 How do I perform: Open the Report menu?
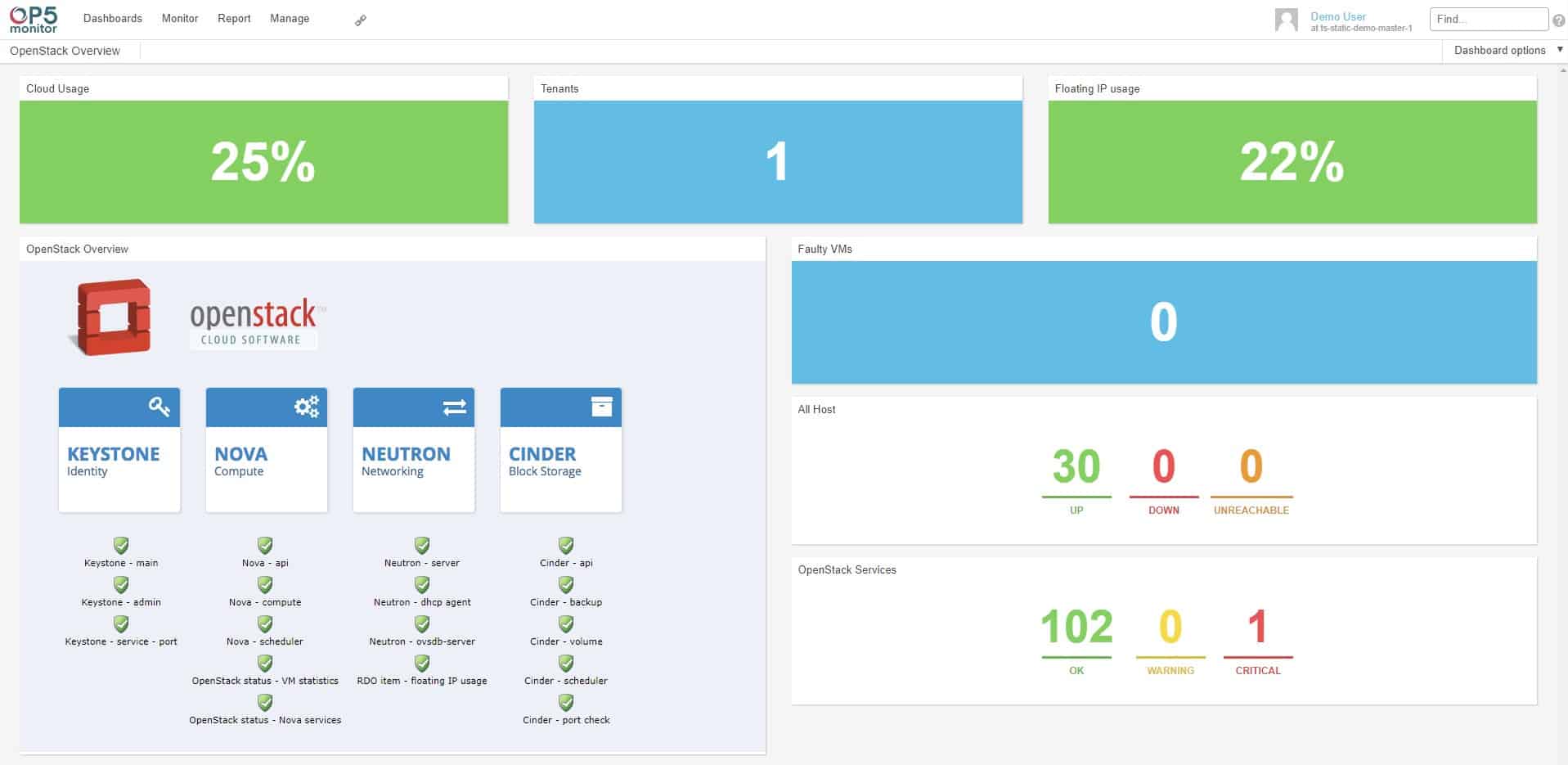234,18
